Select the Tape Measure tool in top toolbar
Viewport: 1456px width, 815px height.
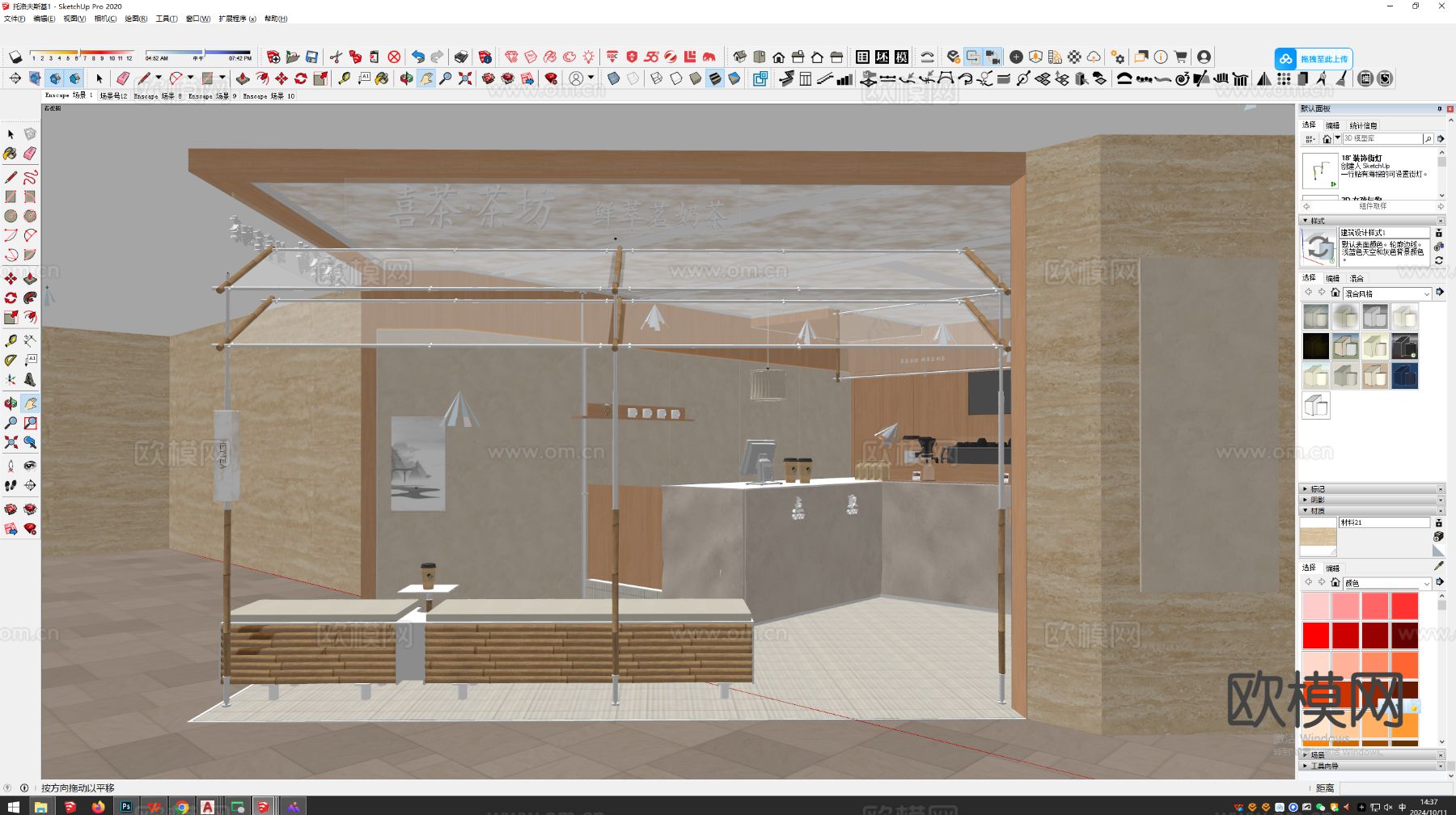[x=345, y=78]
